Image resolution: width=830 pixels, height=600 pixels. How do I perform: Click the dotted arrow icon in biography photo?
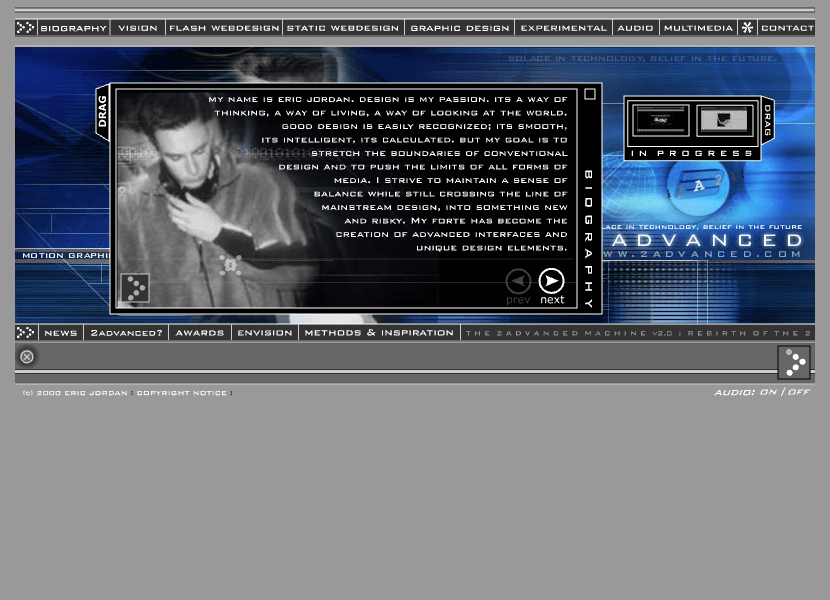(x=135, y=288)
